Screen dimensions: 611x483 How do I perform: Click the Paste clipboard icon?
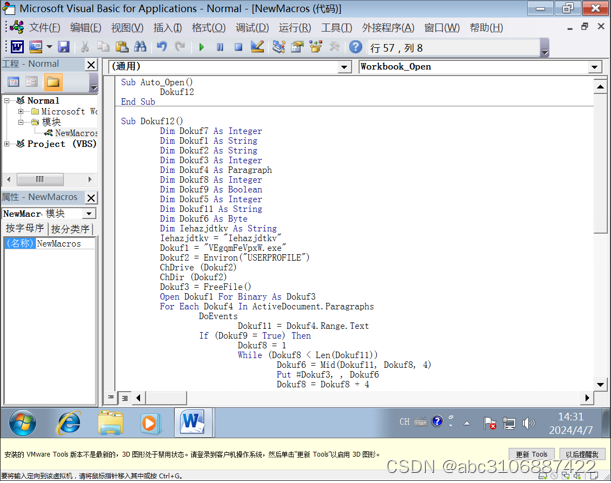click(122, 47)
